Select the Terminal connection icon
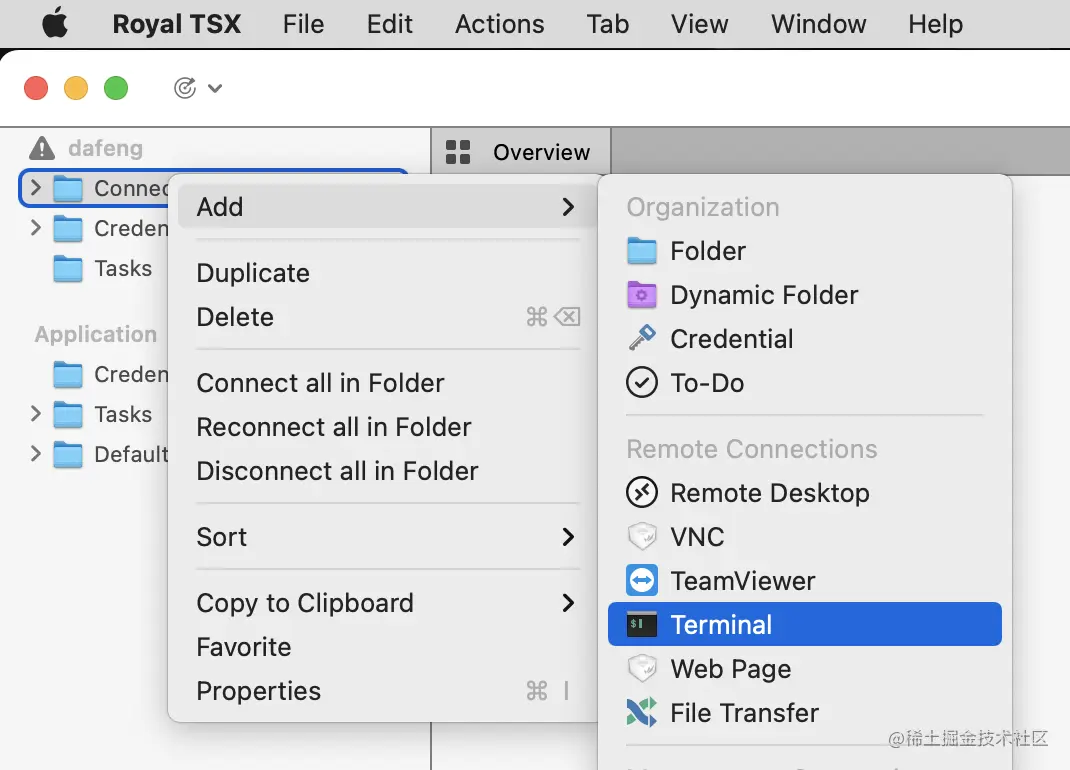The image size is (1070, 770). click(x=641, y=624)
